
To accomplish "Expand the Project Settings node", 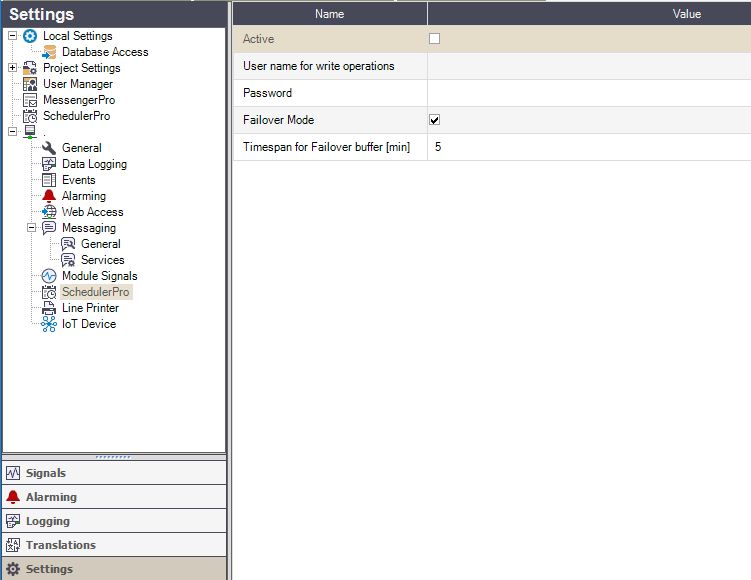I will tap(12, 68).
